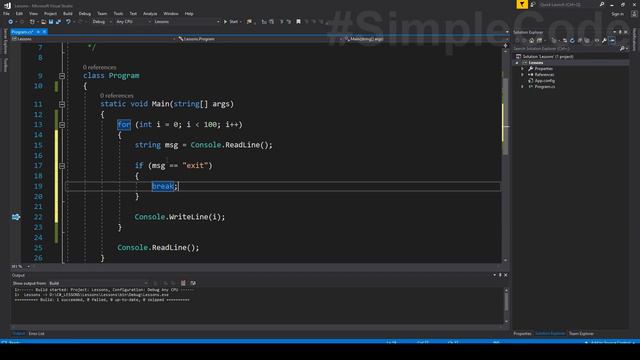This screenshot has height=360, width=640.
Task: Collapse the class Program outlining region
Action: [62, 76]
